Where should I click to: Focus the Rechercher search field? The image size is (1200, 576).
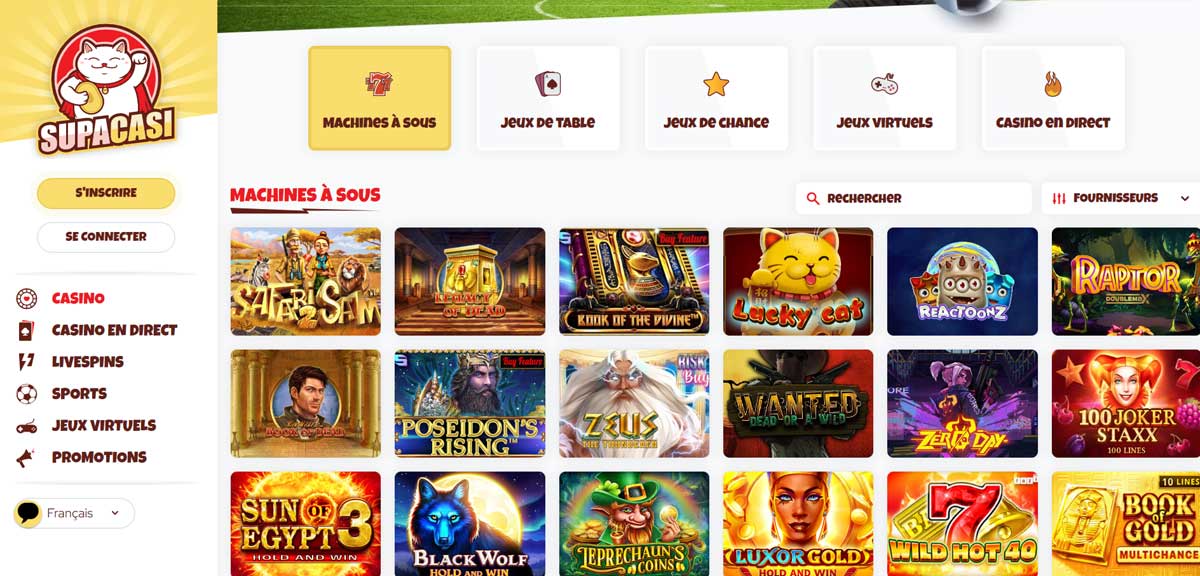pos(914,198)
